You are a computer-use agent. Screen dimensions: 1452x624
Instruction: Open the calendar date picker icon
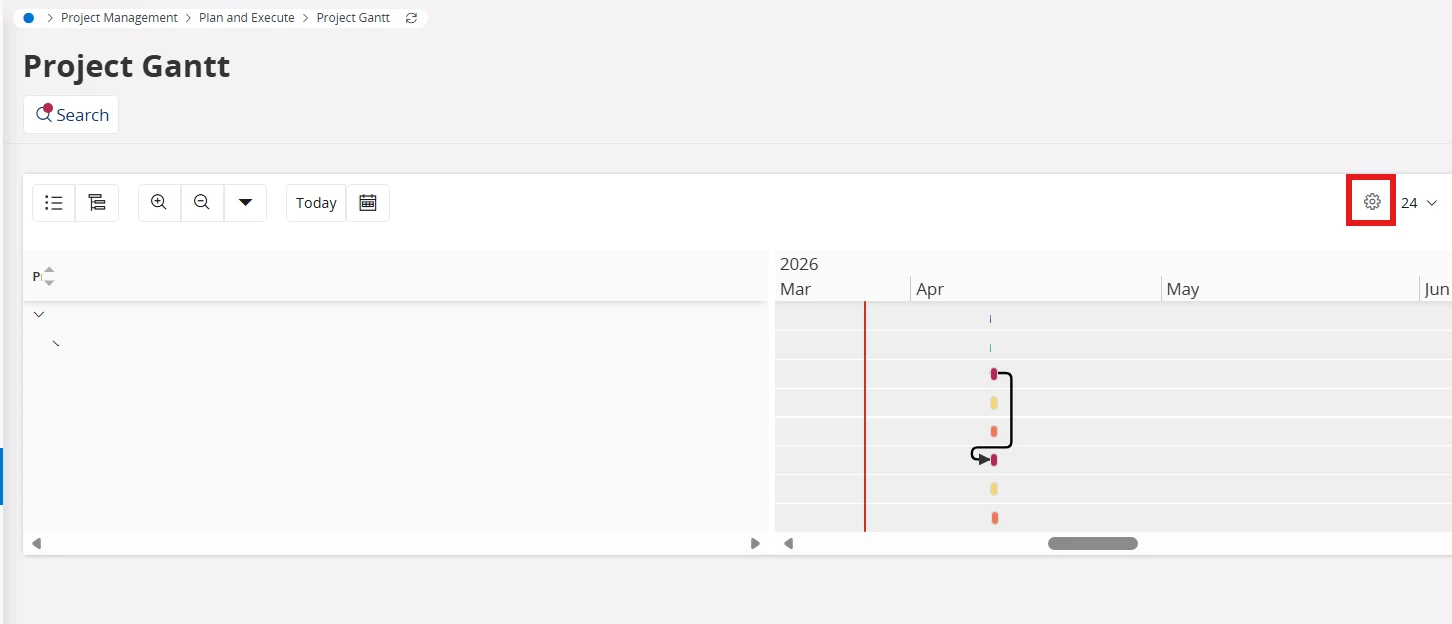point(368,203)
